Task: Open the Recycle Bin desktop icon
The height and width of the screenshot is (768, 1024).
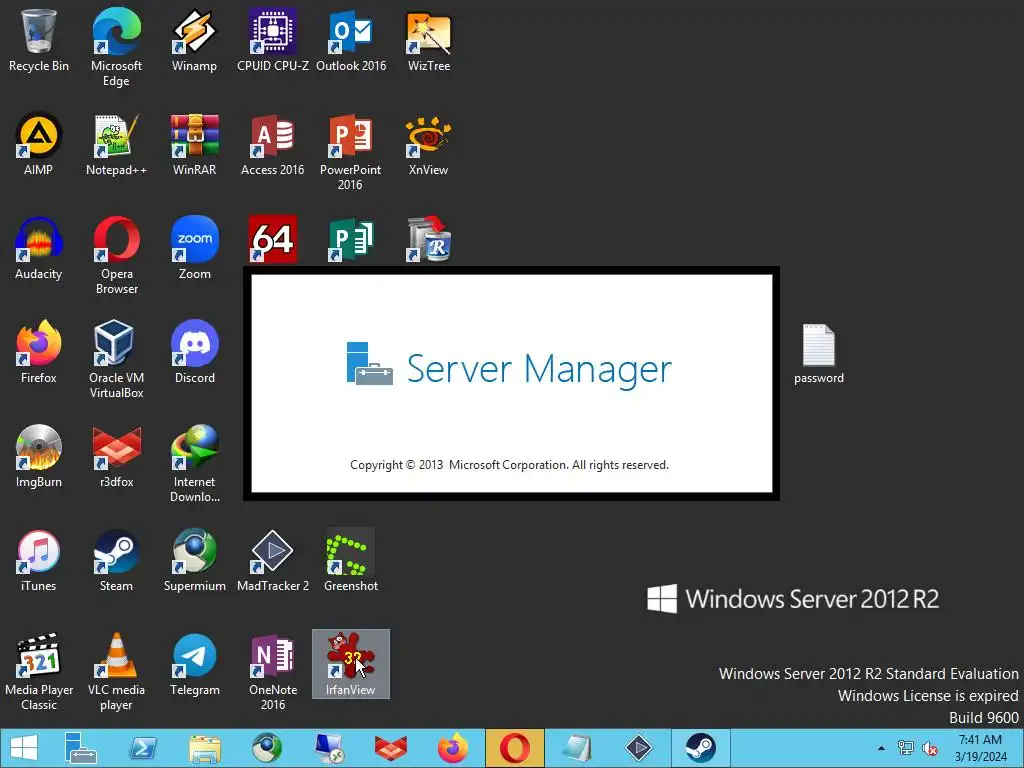Action: click(x=39, y=40)
